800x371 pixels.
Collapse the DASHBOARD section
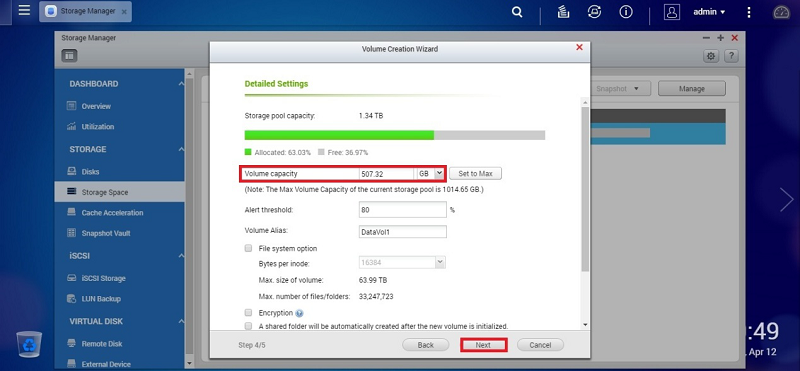(181, 84)
